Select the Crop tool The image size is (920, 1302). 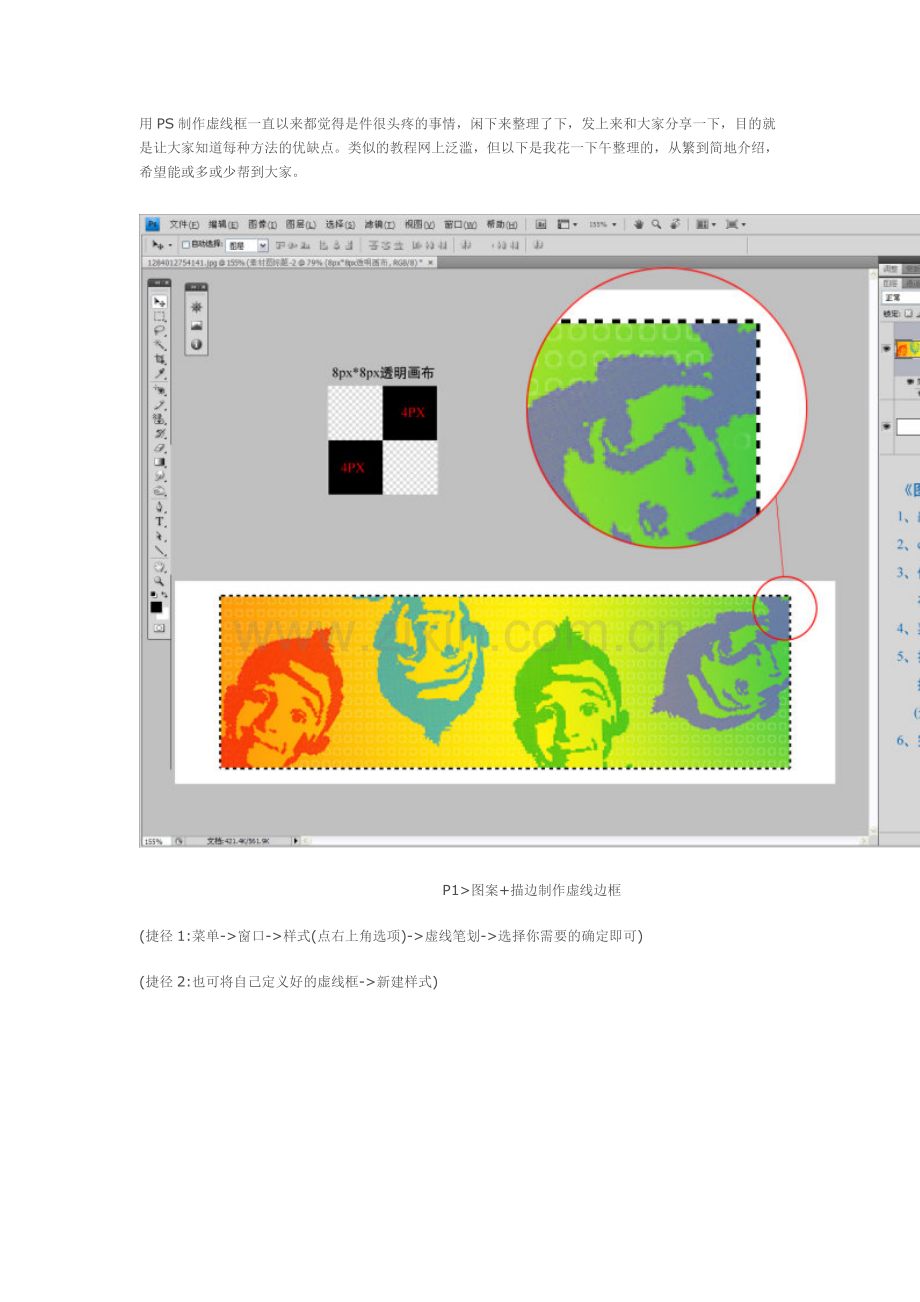tap(159, 358)
